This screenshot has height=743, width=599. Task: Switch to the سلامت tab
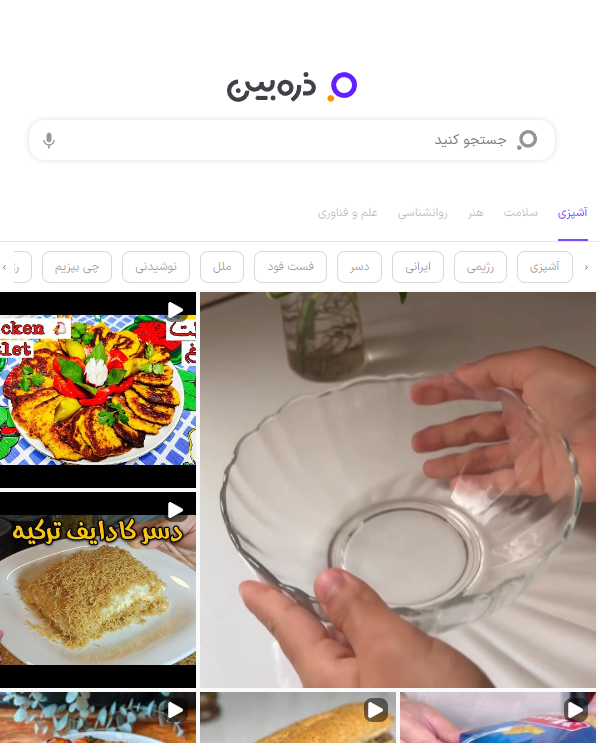(521, 213)
